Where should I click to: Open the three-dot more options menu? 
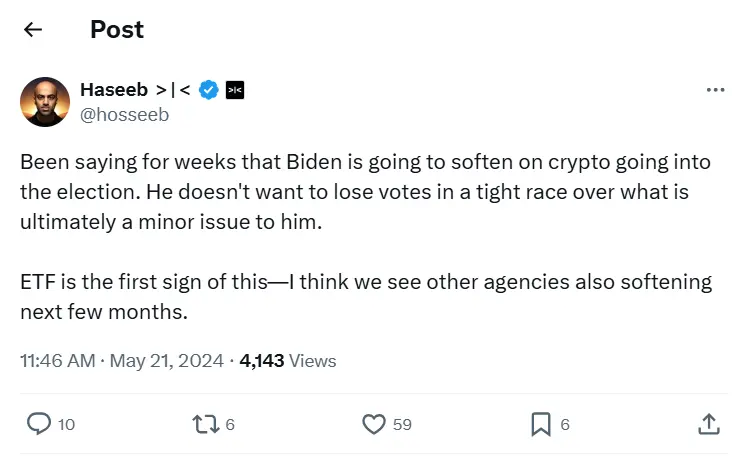(715, 90)
